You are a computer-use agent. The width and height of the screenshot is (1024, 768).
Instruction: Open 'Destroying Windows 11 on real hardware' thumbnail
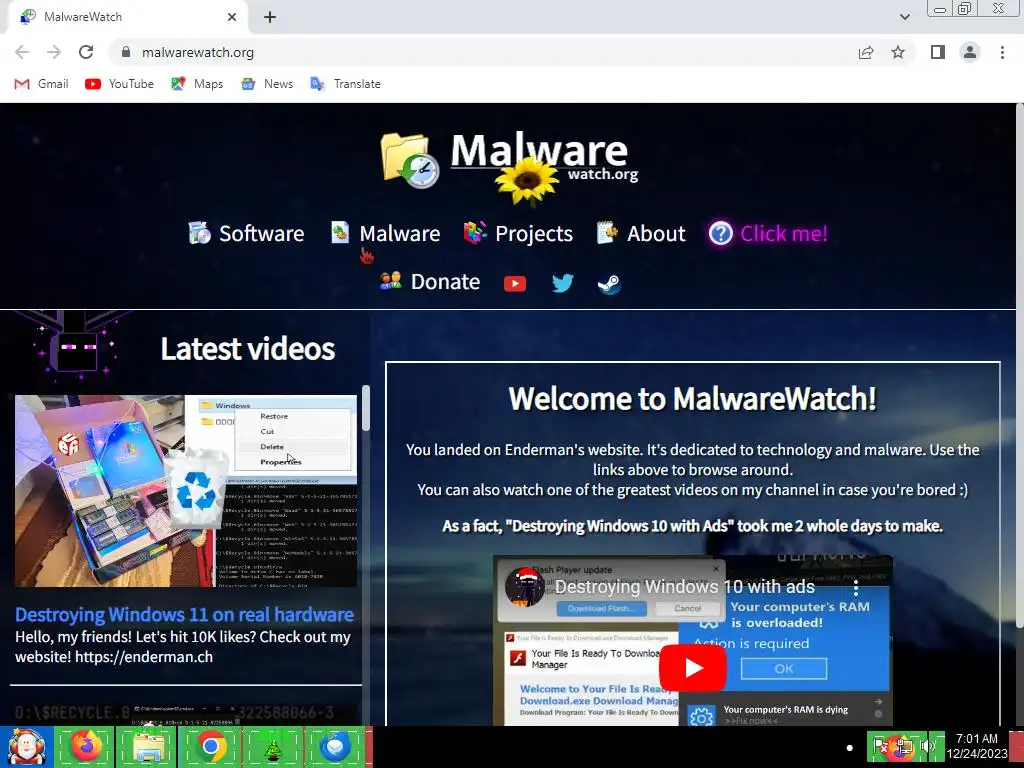pyautogui.click(x=186, y=491)
